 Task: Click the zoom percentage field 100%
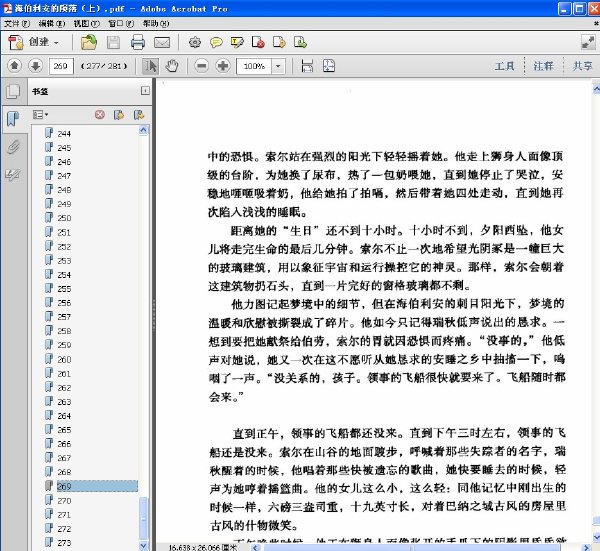(254, 66)
